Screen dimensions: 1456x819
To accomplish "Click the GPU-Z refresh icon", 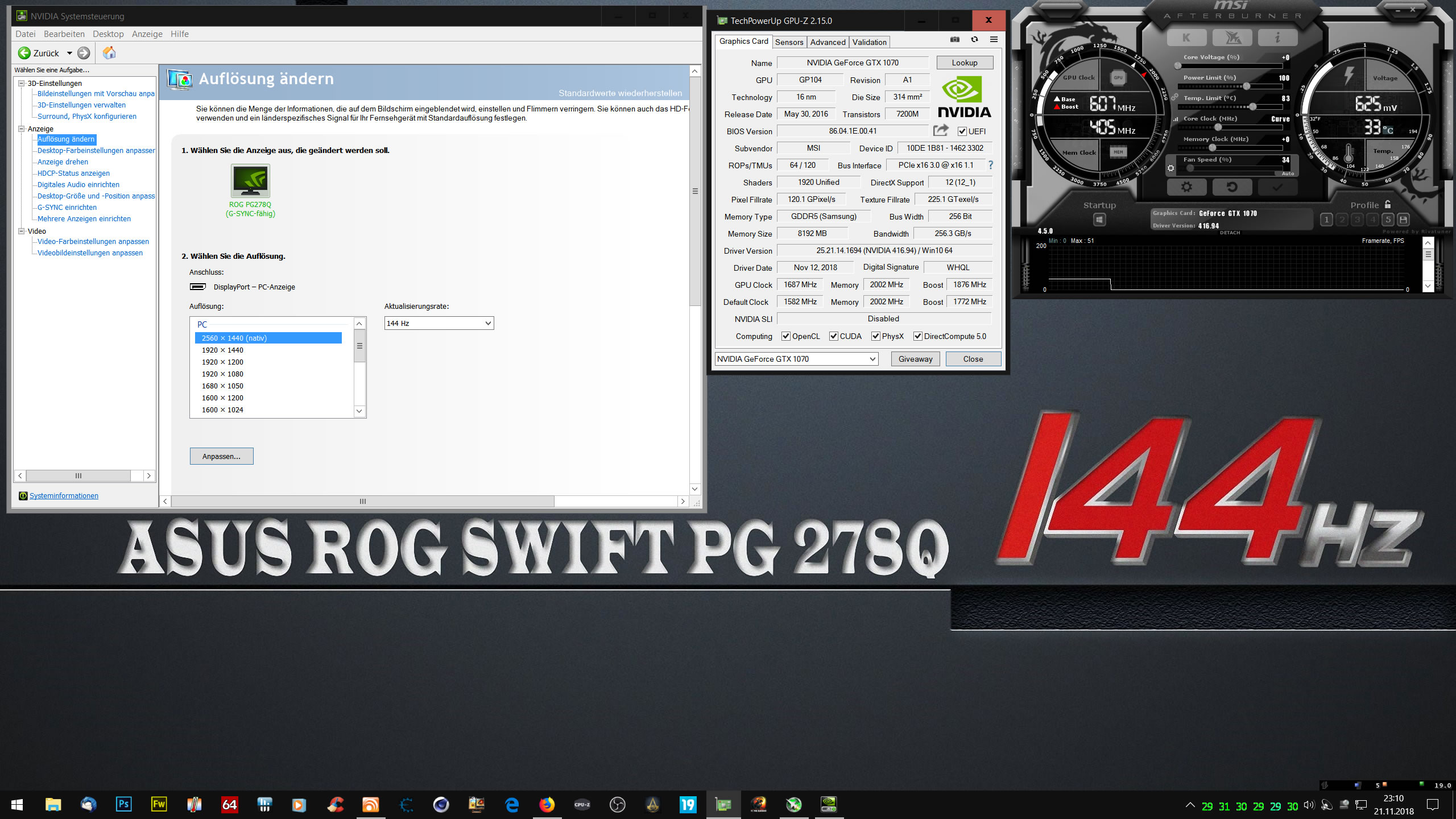I will coord(974,40).
